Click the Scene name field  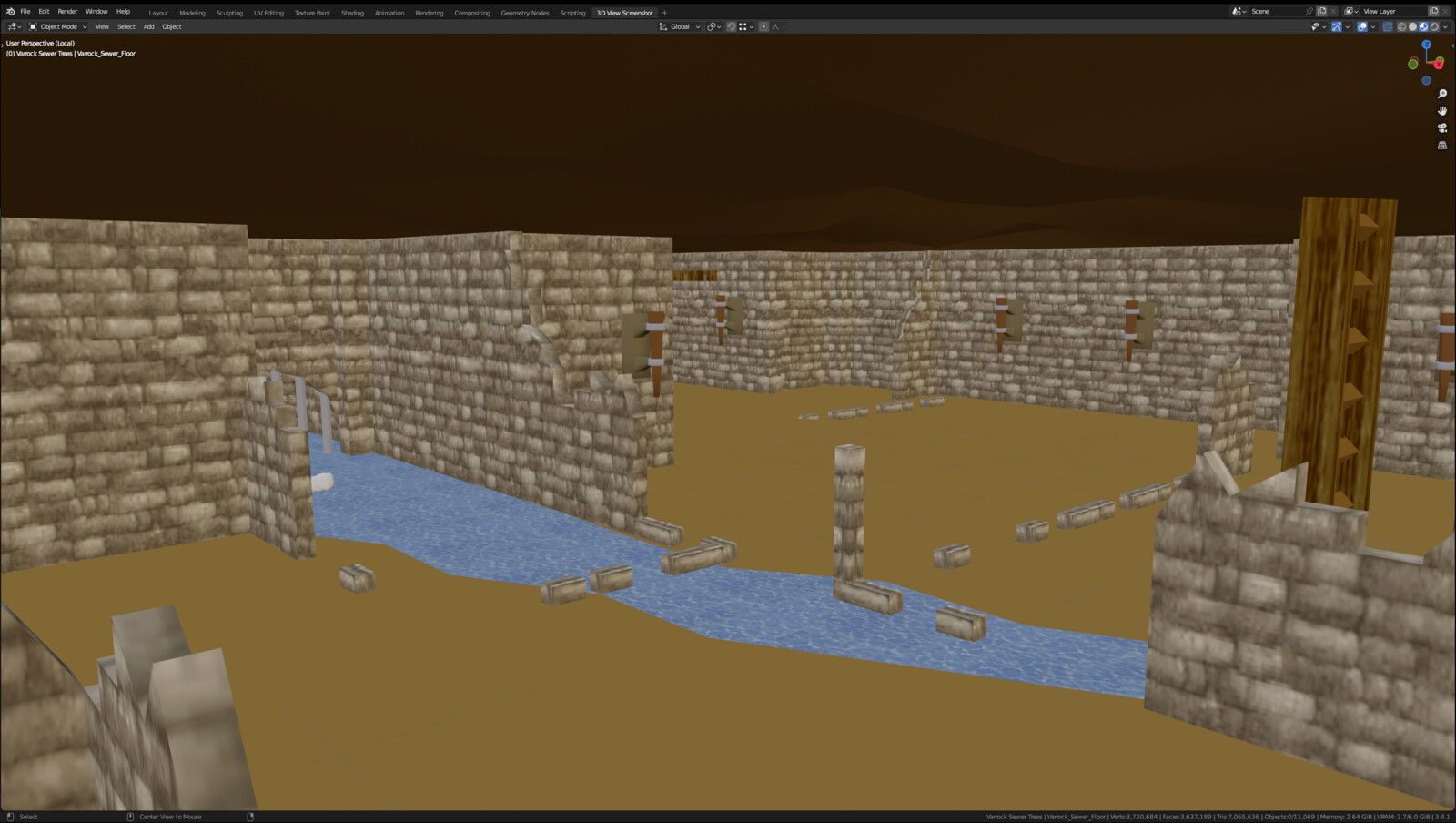[x=1277, y=11]
